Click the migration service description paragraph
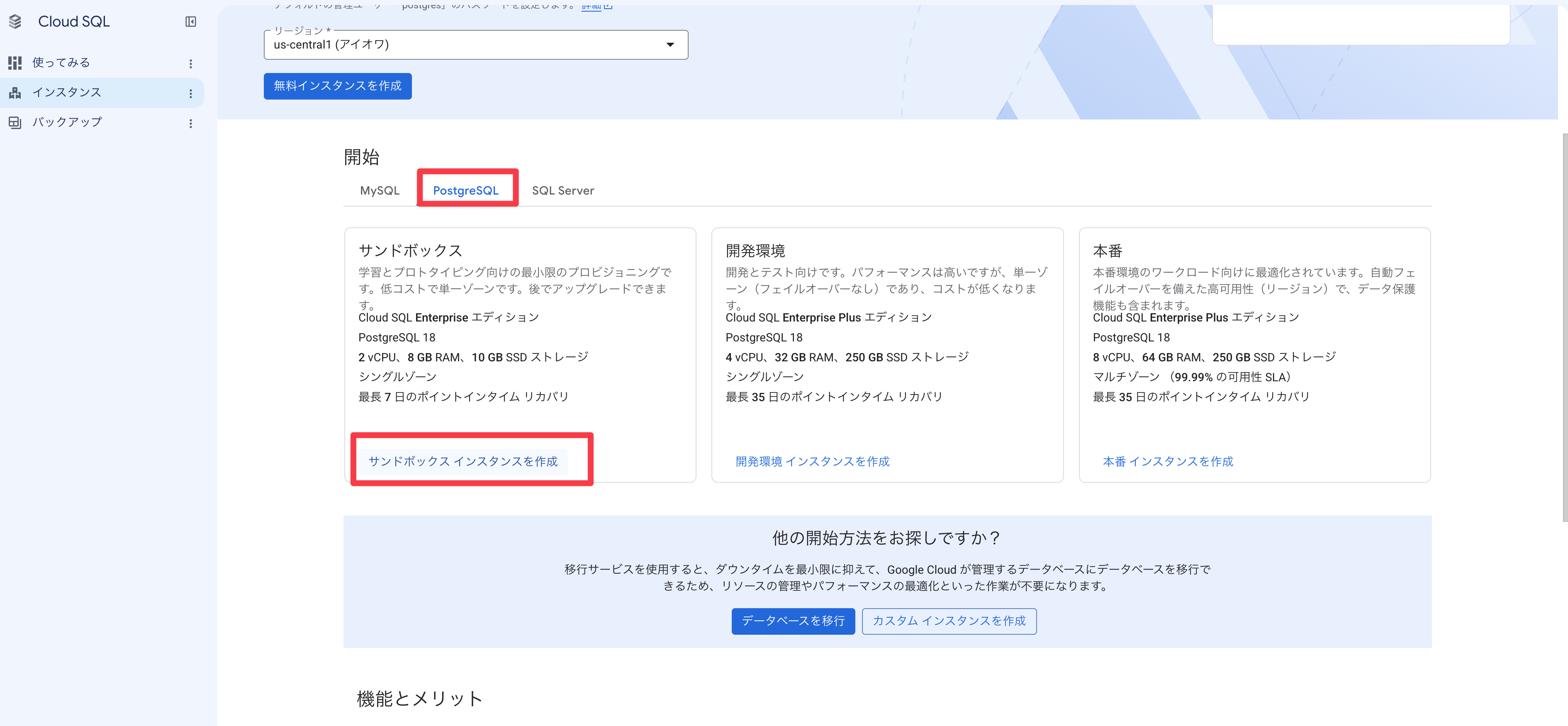 pyautogui.click(x=887, y=577)
